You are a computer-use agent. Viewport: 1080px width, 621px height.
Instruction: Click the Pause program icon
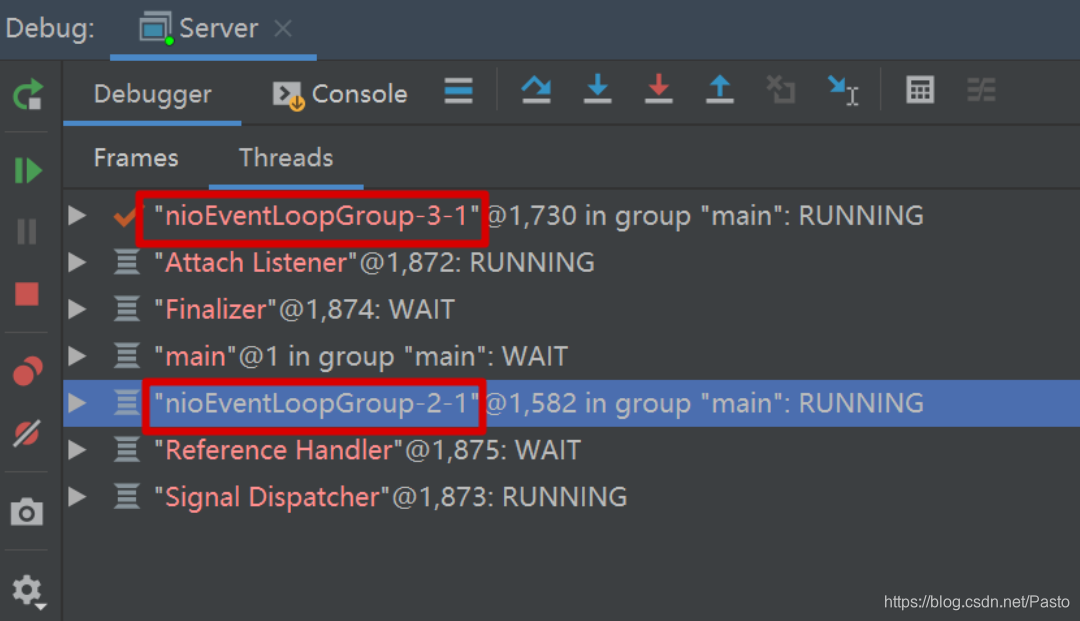[27, 231]
